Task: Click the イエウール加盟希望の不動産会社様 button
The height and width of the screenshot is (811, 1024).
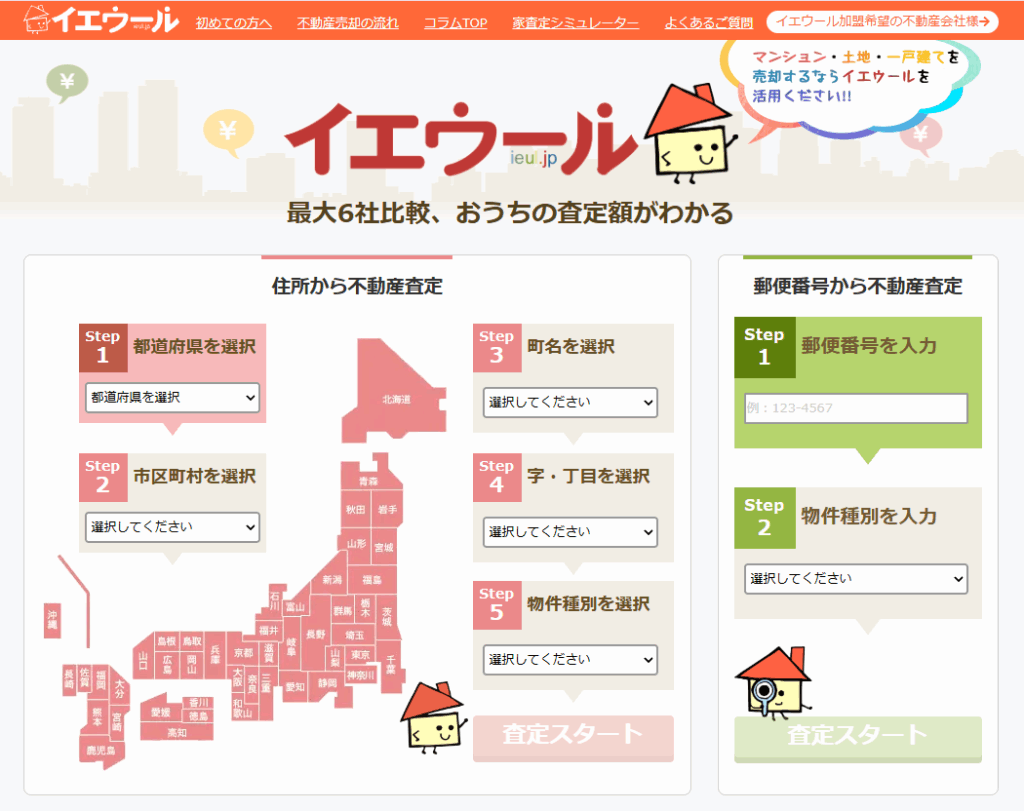Action: click(882, 22)
